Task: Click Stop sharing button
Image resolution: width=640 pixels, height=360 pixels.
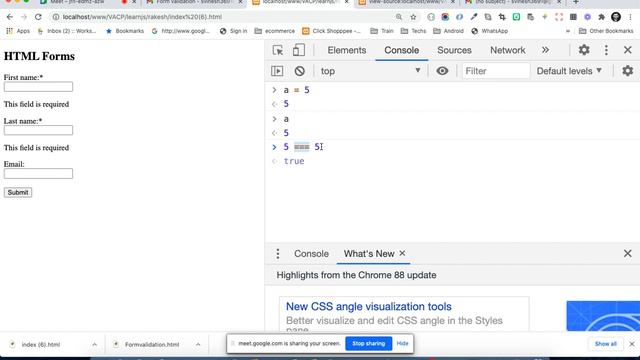Action: click(369, 344)
